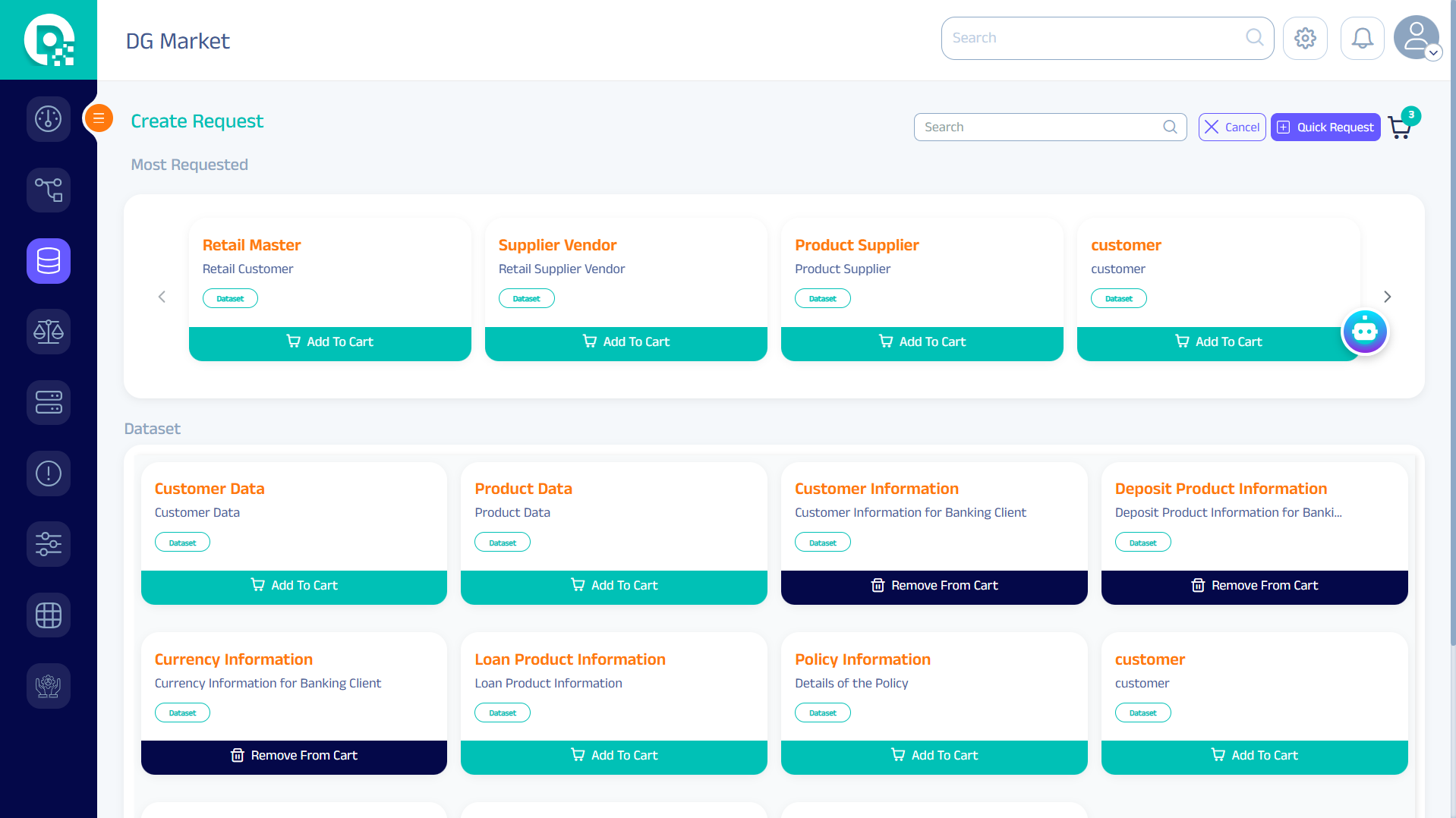Open the workflow hierarchy sidebar icon

pyautogui.click(x=49, y=190)
